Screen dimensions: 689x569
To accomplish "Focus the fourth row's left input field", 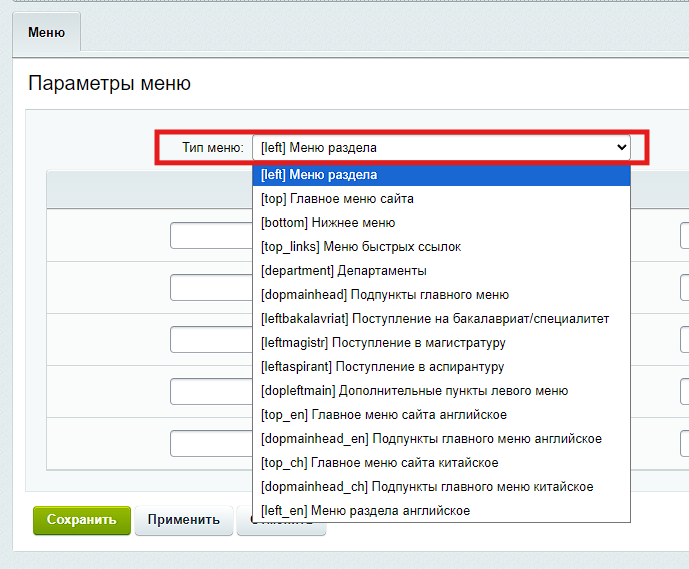I will point(212,391).
